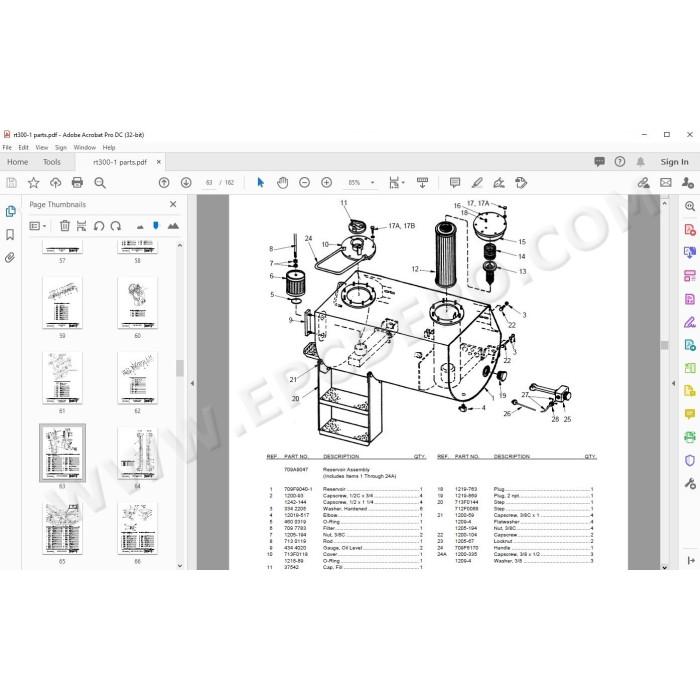Expand right pane with bottom arrow icon
Image resolution: width=700 pixels, height=700 pixels.
click(691, 560)
